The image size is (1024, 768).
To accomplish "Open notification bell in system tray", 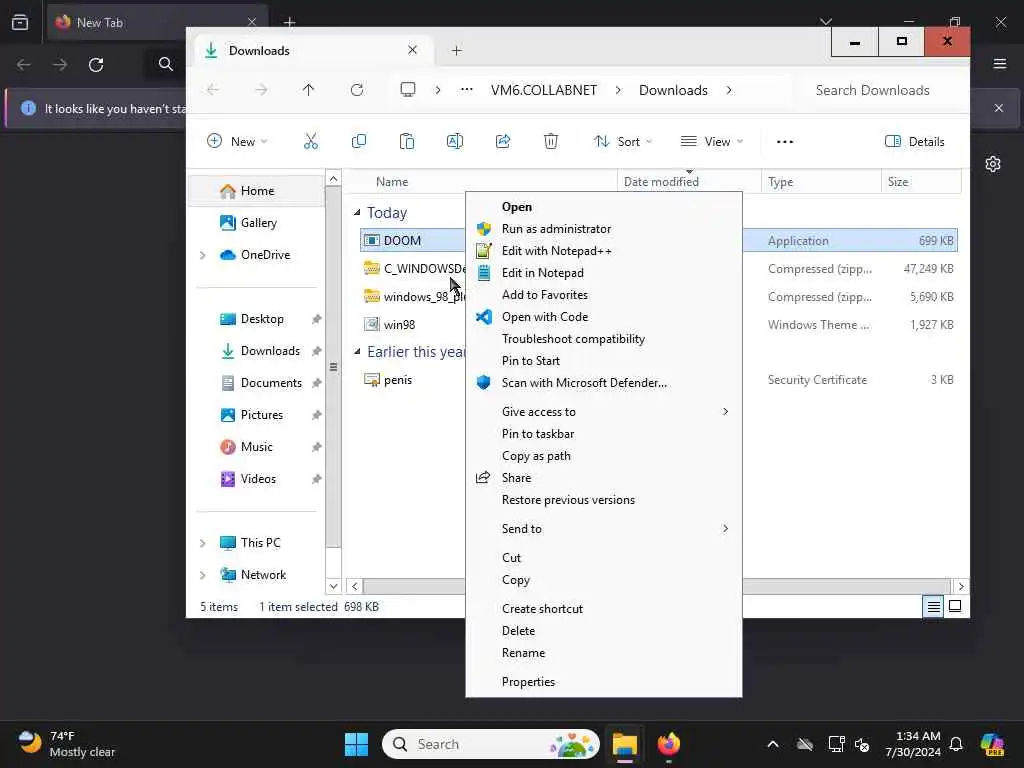I will (x=956, y=744).
